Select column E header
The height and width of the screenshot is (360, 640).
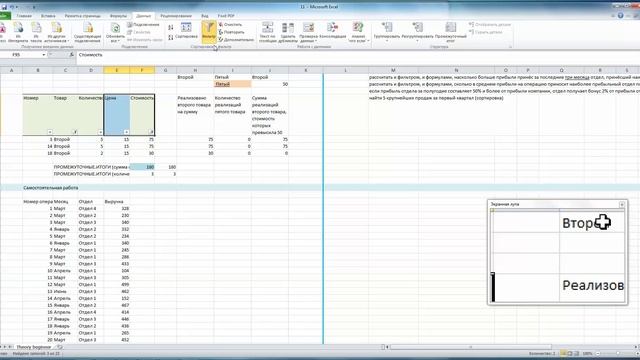click(x=116, y=70)
